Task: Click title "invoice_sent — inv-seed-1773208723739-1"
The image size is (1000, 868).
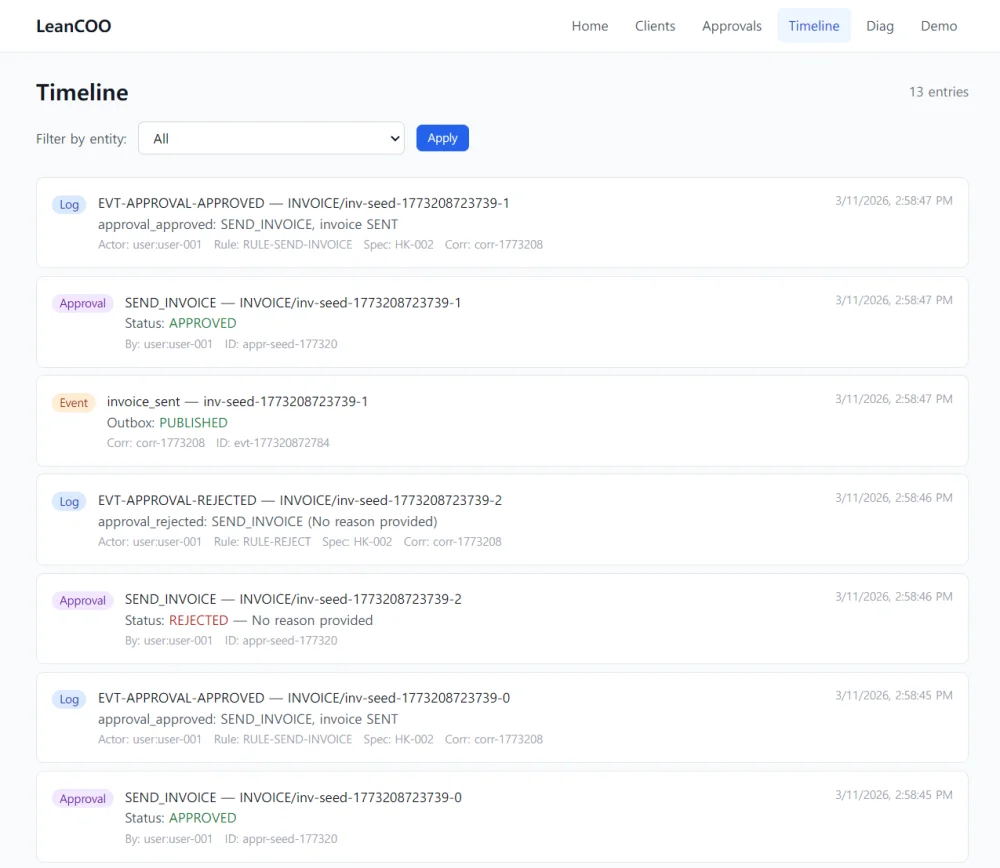Action: (237, 402)
